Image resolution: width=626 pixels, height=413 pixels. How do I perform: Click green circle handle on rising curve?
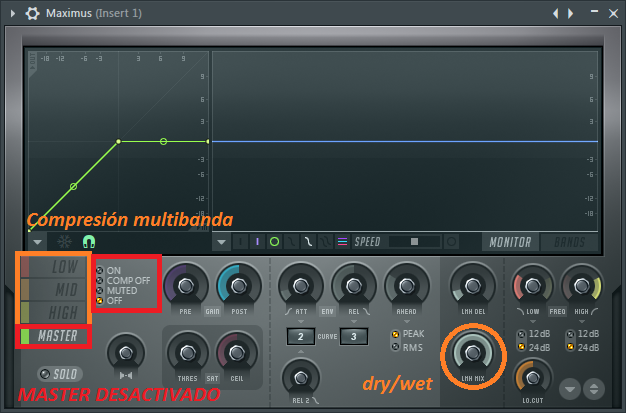point(73,187)
